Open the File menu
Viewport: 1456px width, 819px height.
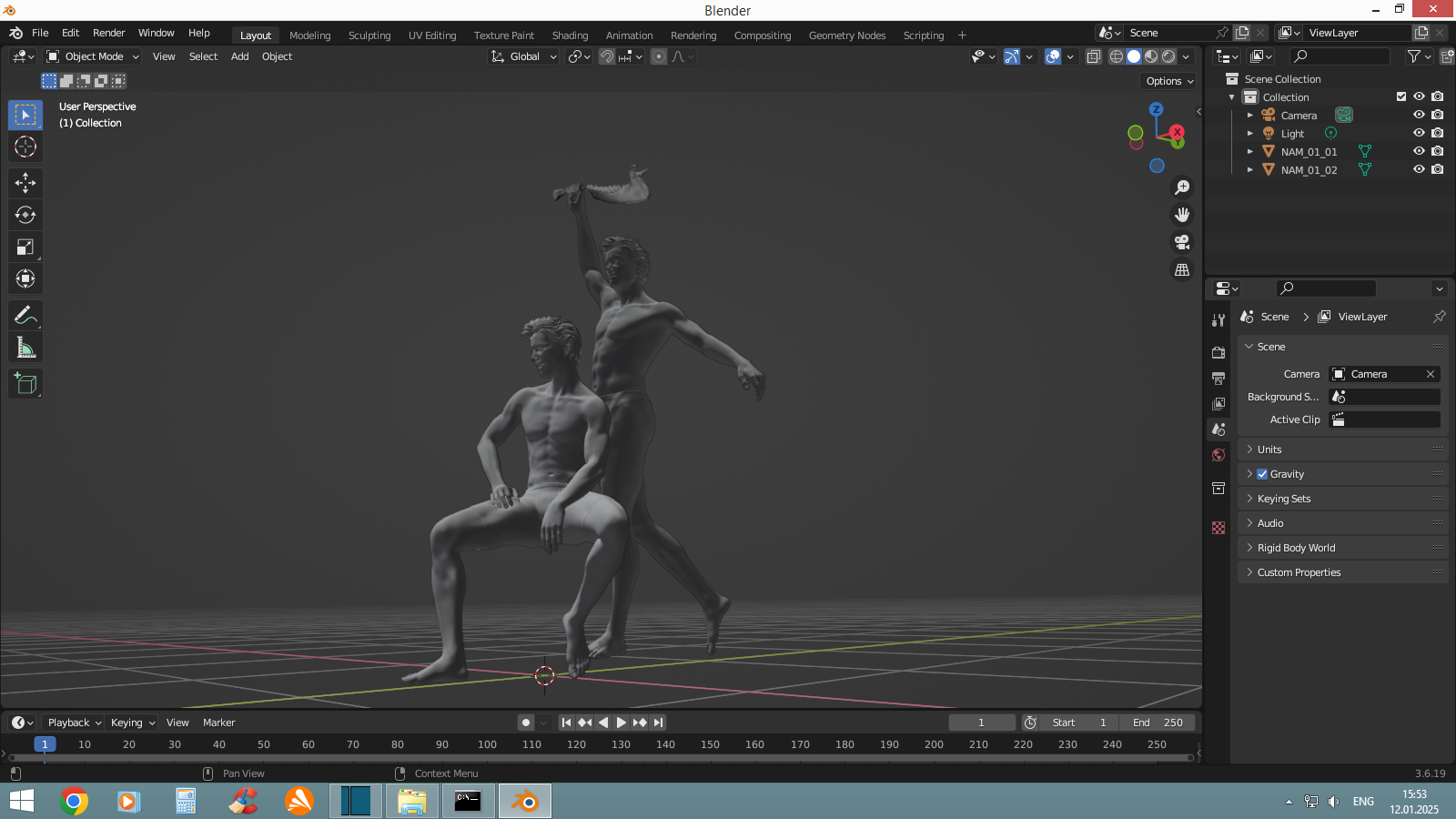(40, 33)
